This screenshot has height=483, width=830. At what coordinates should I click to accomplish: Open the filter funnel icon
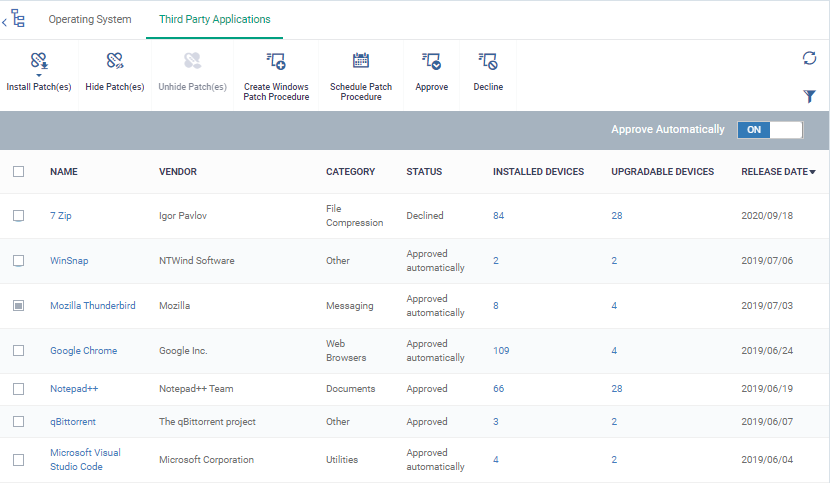click(809, 96)
